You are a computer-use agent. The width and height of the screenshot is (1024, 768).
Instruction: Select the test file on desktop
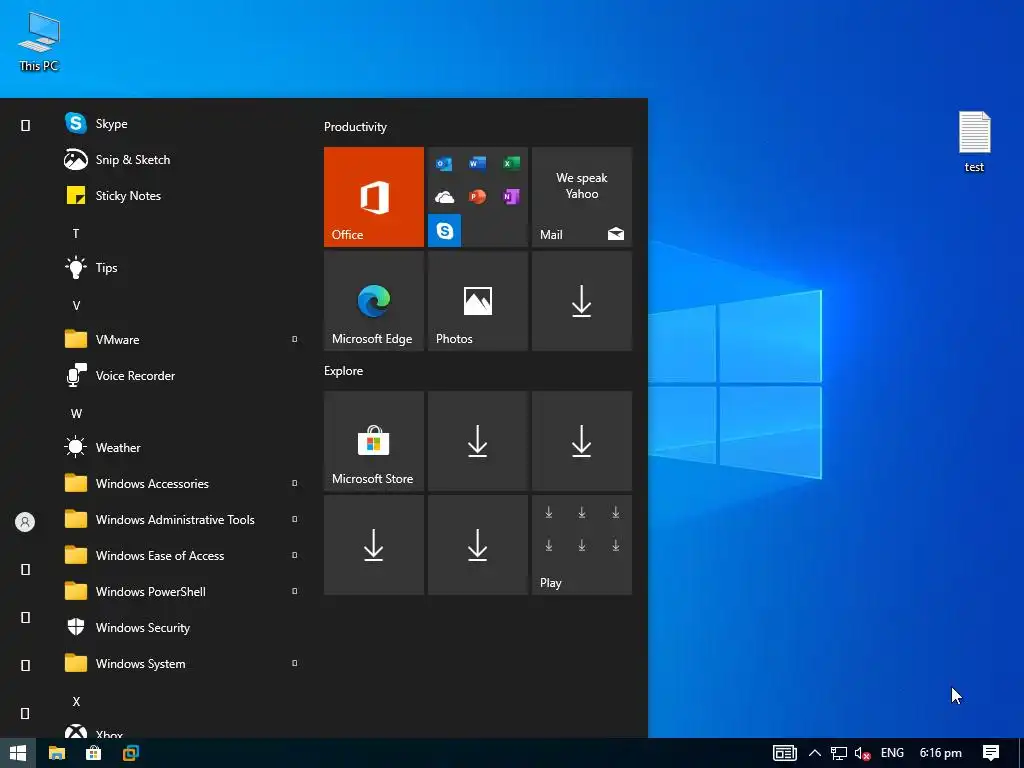(x=974, y=142)
